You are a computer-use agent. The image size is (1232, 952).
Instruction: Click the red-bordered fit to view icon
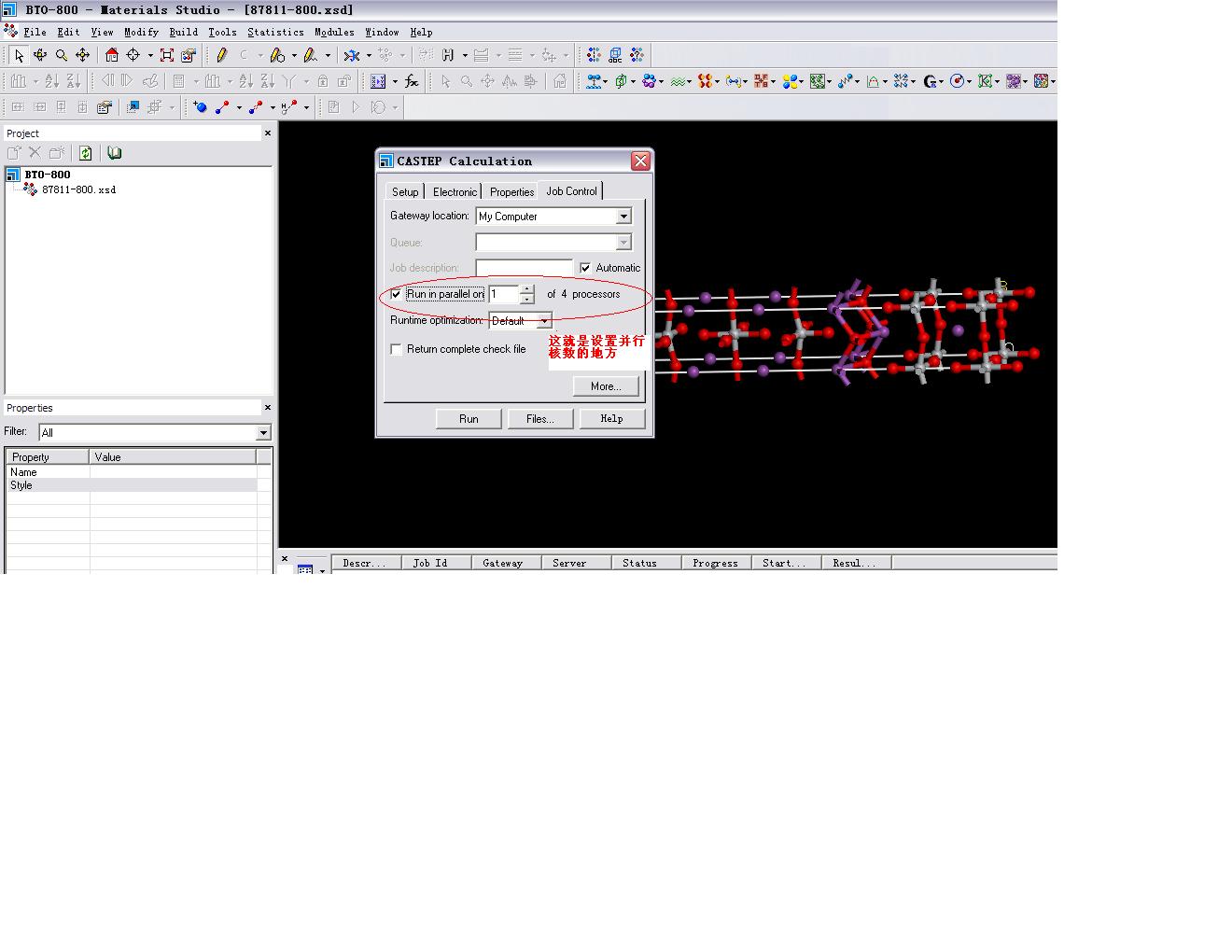click(167, 55)
